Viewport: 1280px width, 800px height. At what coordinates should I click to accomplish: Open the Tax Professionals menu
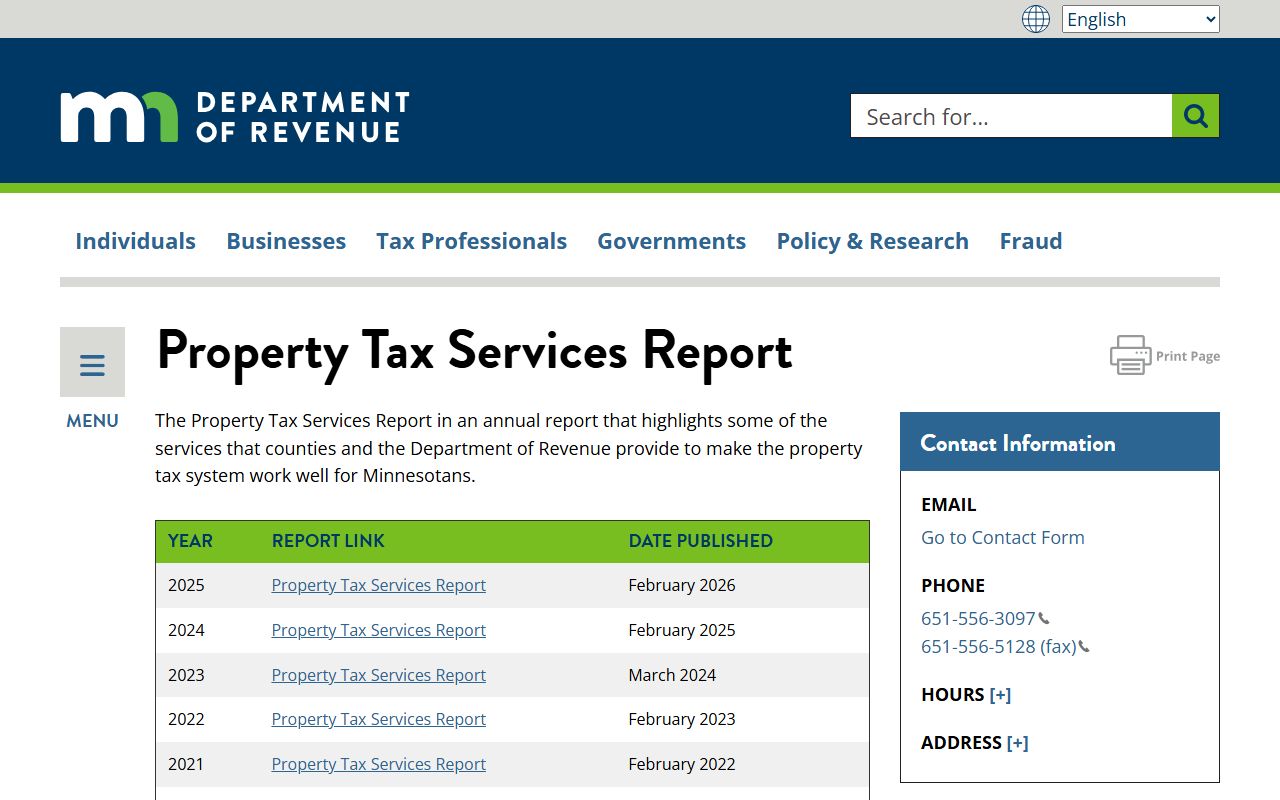pyautogui.click(x=471, y=241)
